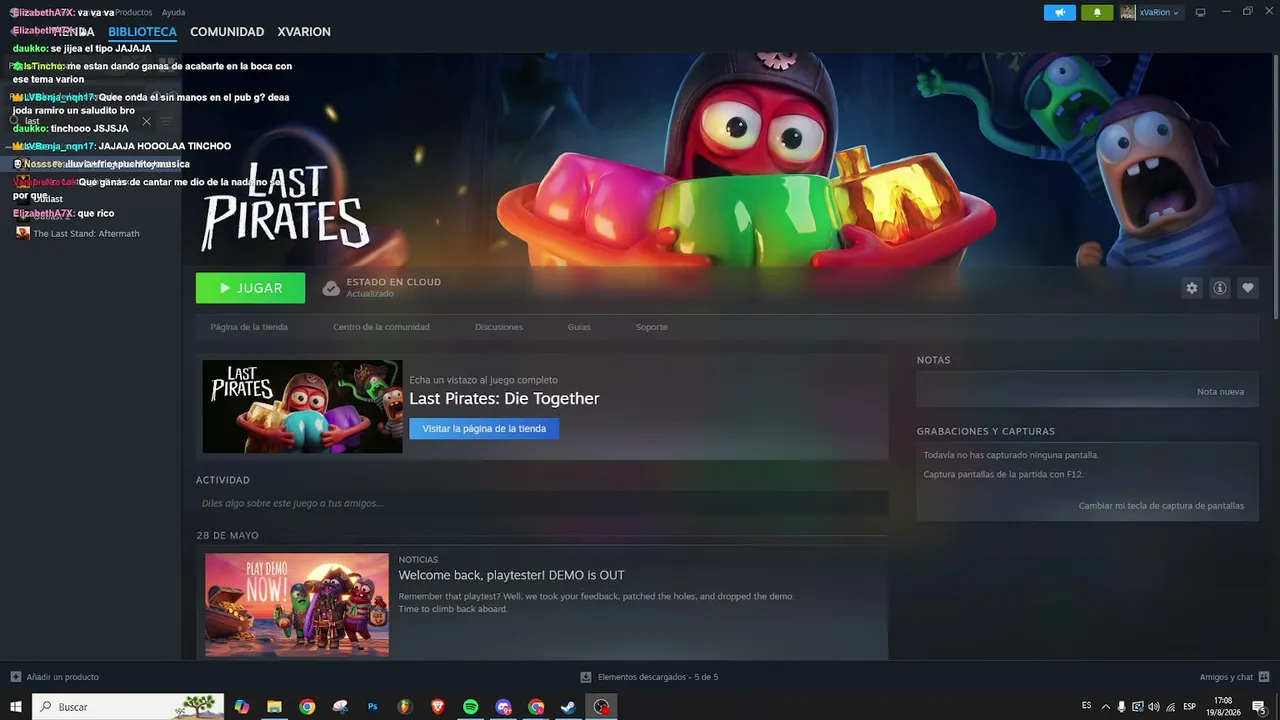Check the Estado en Cloud status icon

point(331,288)
